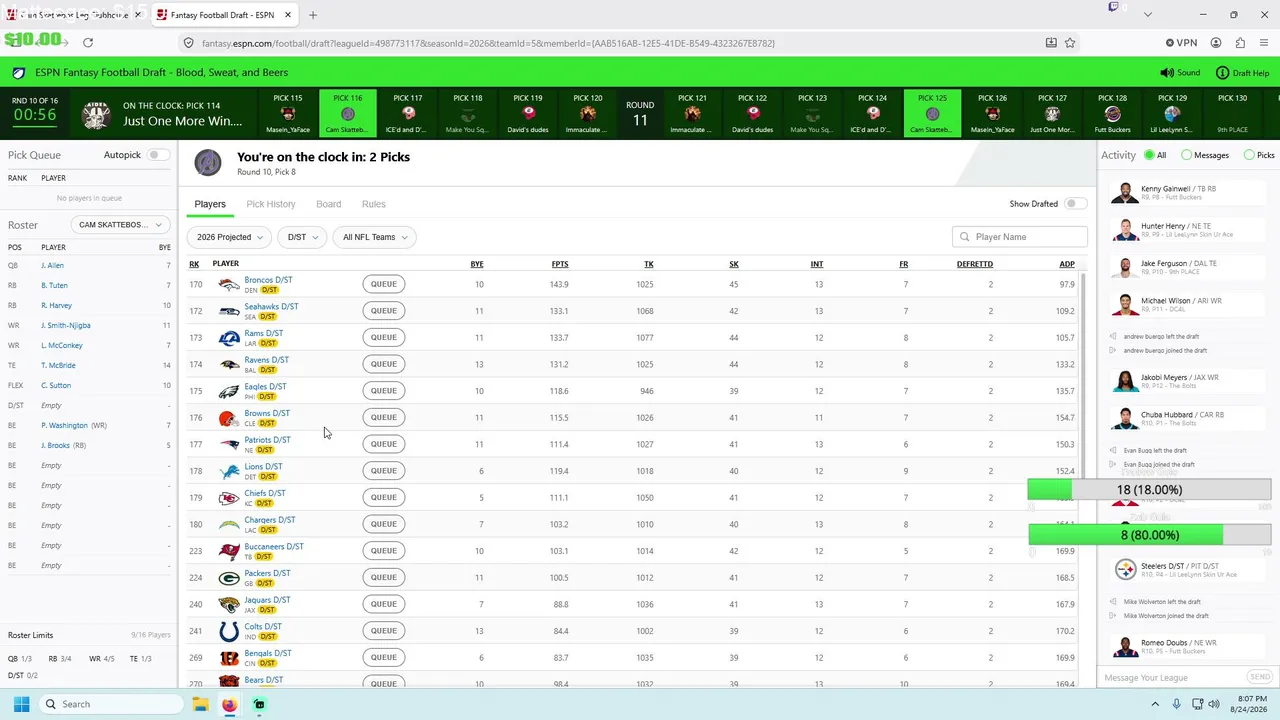1280x720 pixels.
Task: Open the Cam Skattebo roster team dropdown
Action: (x=120, y=225)
